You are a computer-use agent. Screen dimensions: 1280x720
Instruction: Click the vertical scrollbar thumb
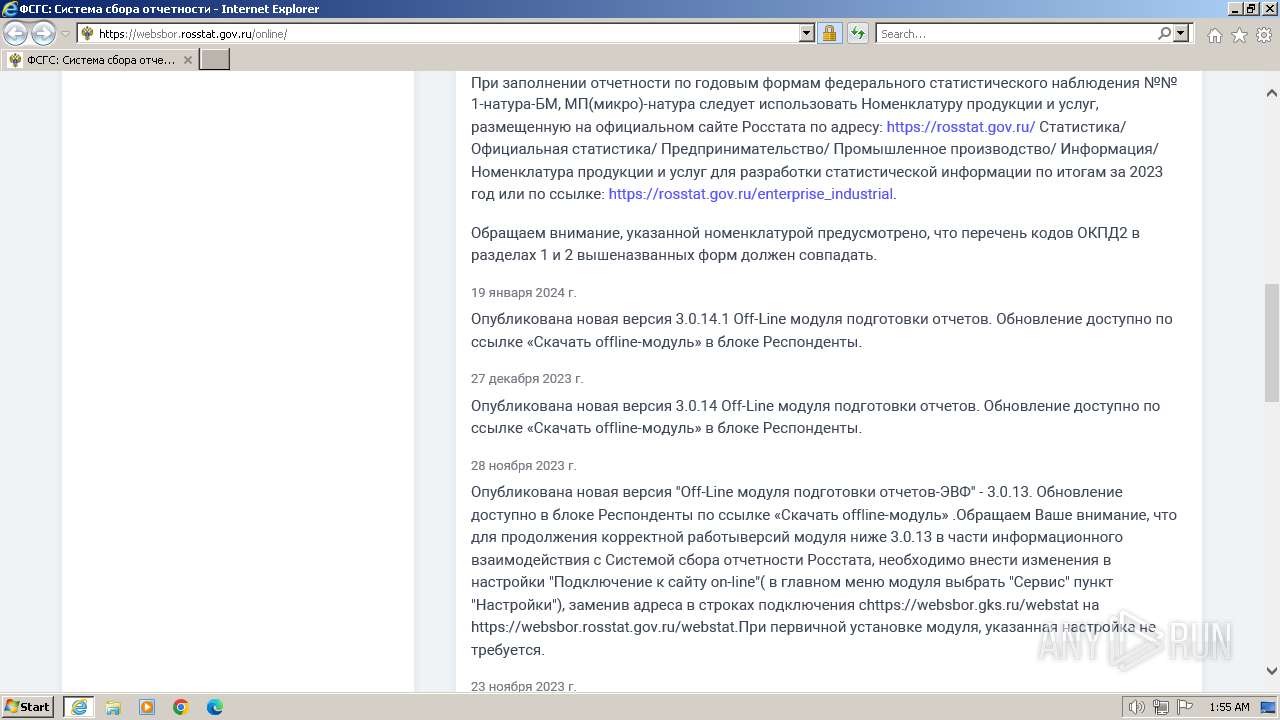(x=1272, y=343)
